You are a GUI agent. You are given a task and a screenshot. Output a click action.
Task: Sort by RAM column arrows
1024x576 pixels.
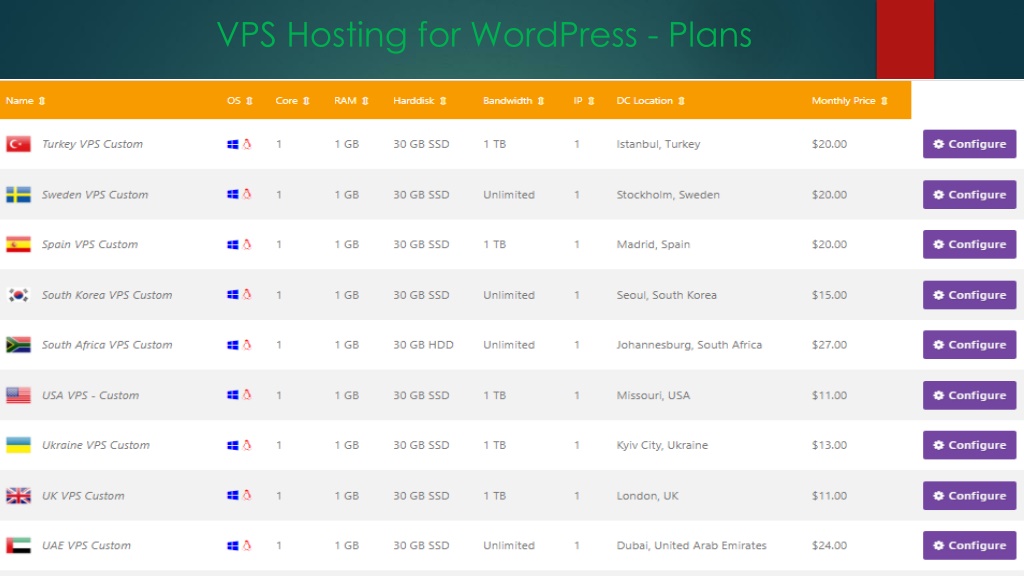pos(365,101)
